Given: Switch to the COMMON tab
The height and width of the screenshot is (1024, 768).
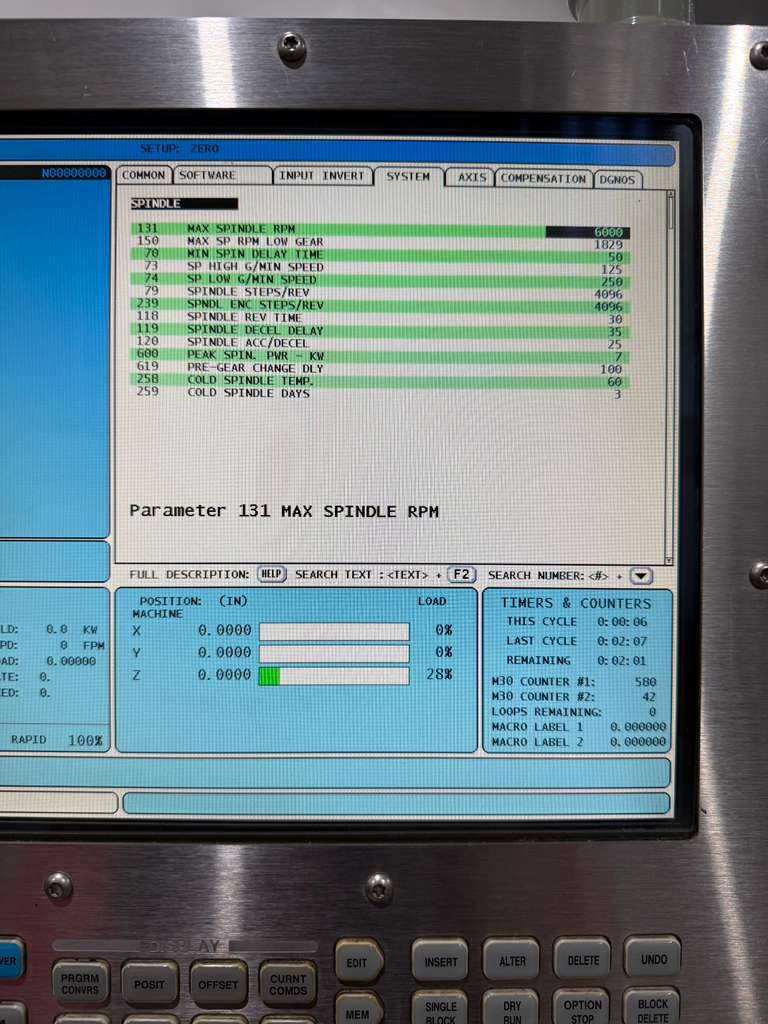Looking at the screenshot, I should click(x=143, y=176).
